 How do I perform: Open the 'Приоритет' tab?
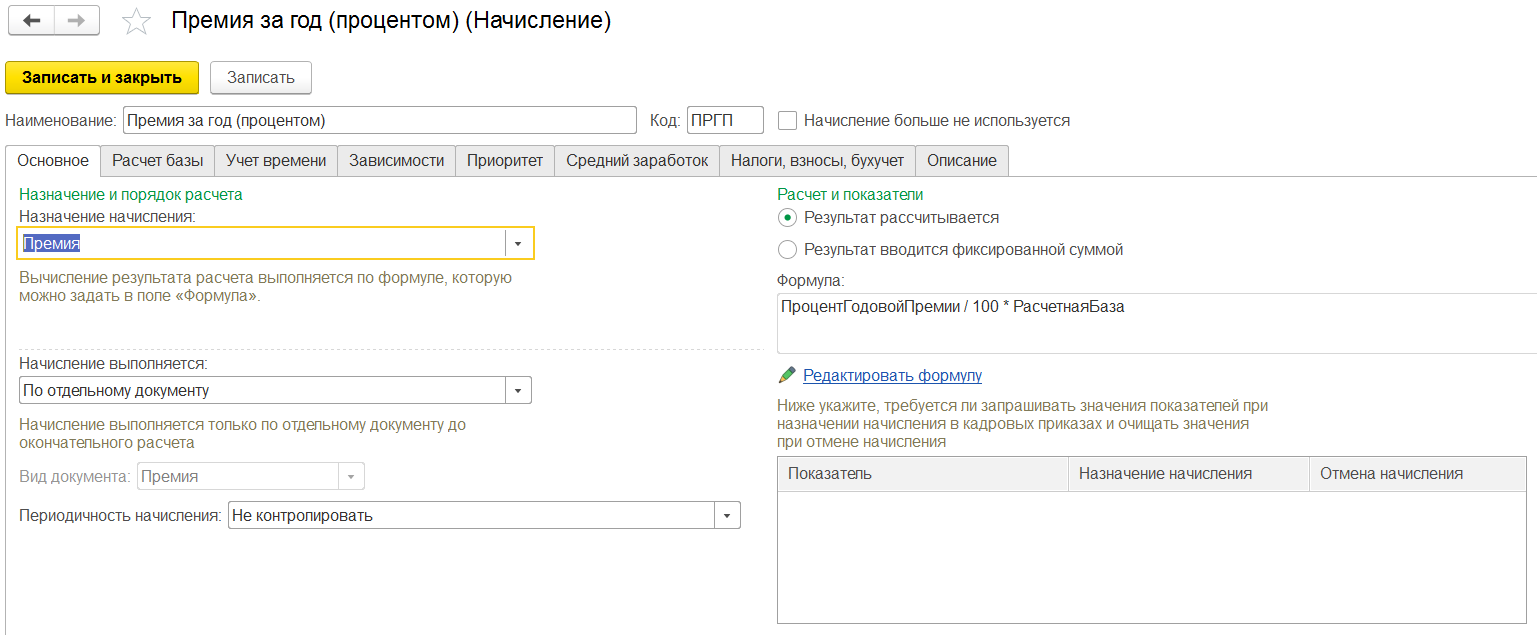[505, 161]
